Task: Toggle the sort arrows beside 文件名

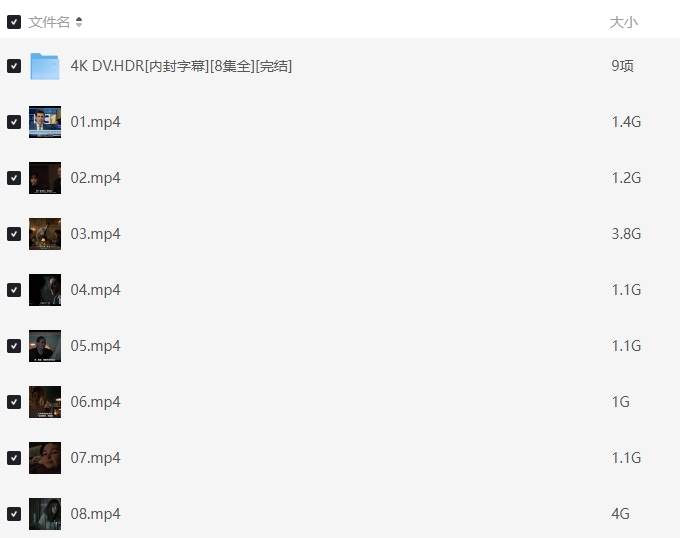Action: [79, 22]
